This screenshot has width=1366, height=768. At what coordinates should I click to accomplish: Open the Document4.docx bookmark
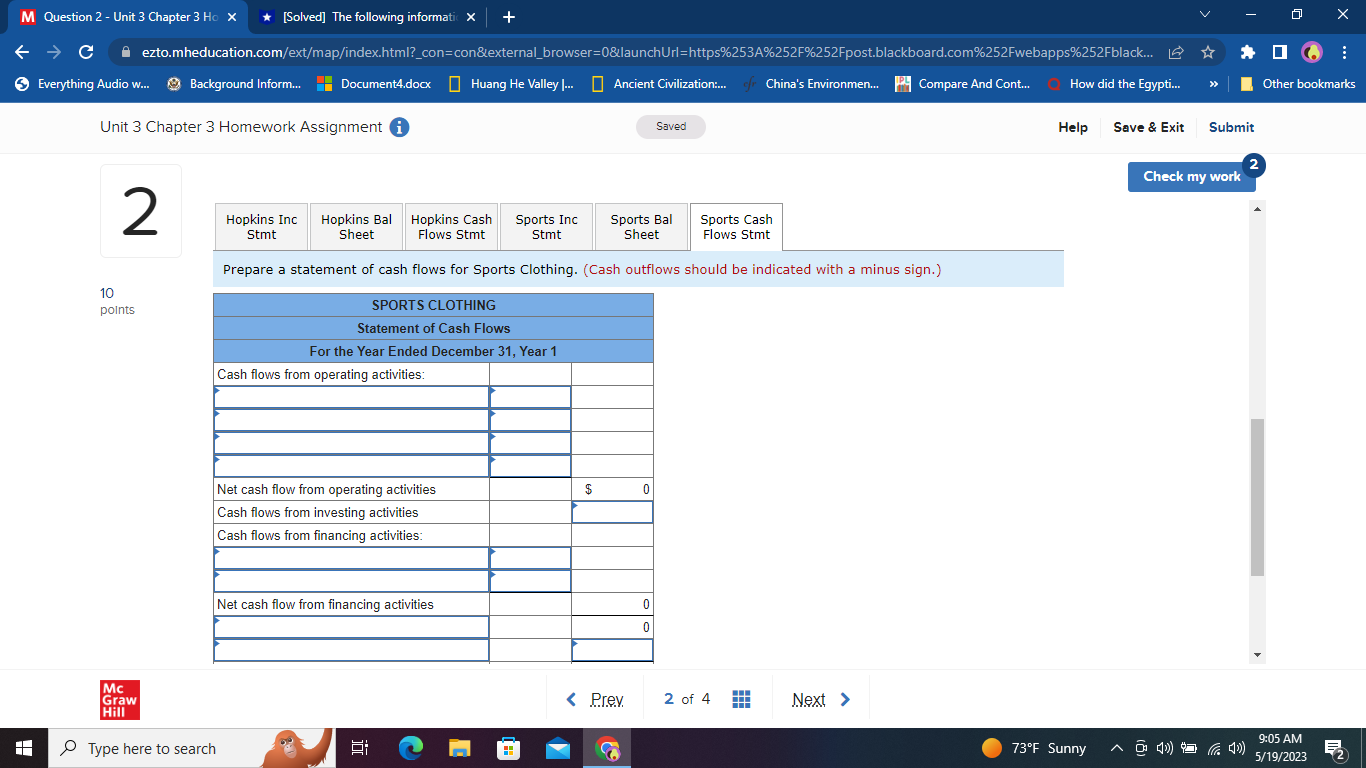pyautogui.click(x=375, y=84)
